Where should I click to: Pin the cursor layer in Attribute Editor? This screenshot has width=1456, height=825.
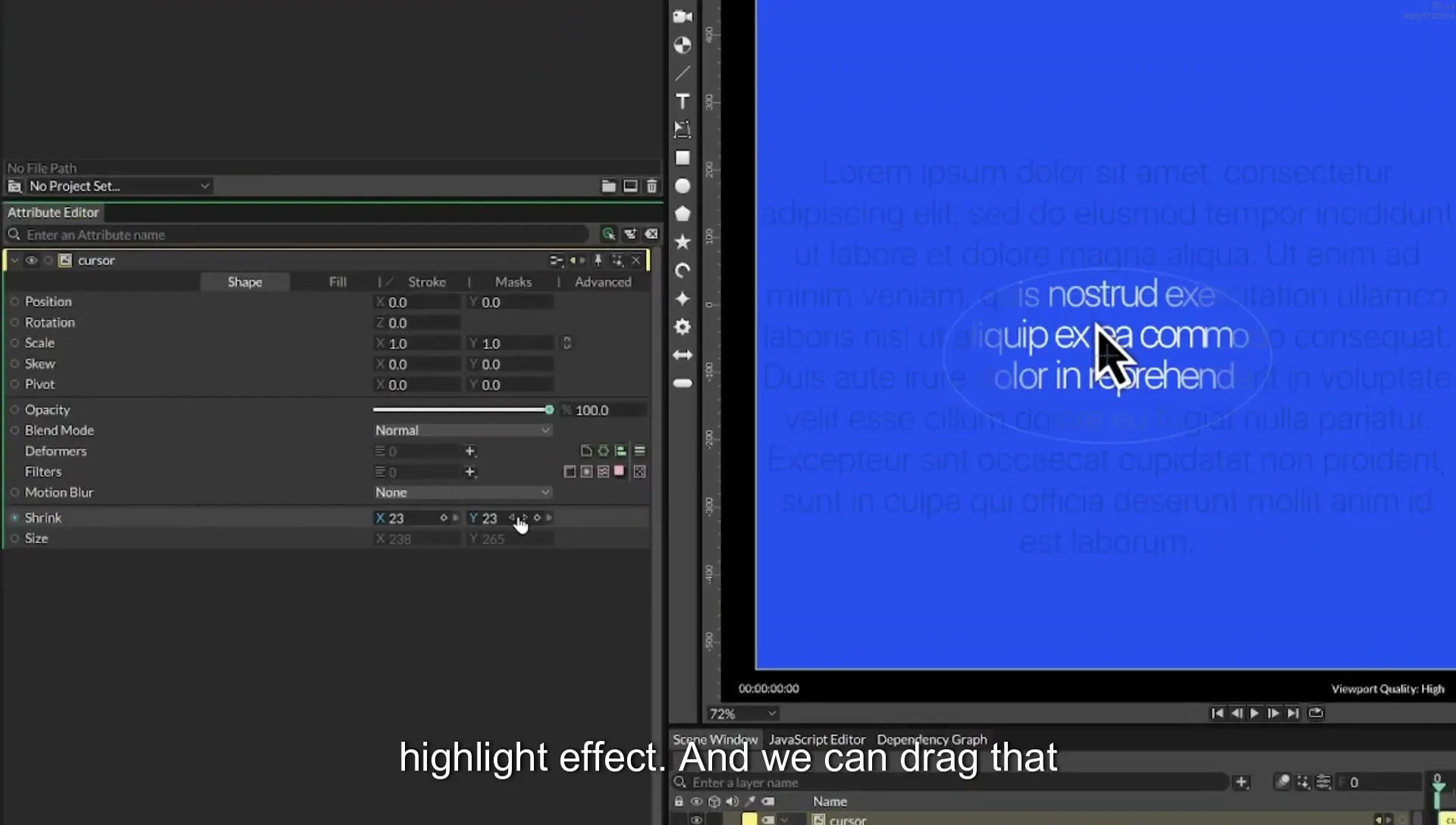pos(598,260)
